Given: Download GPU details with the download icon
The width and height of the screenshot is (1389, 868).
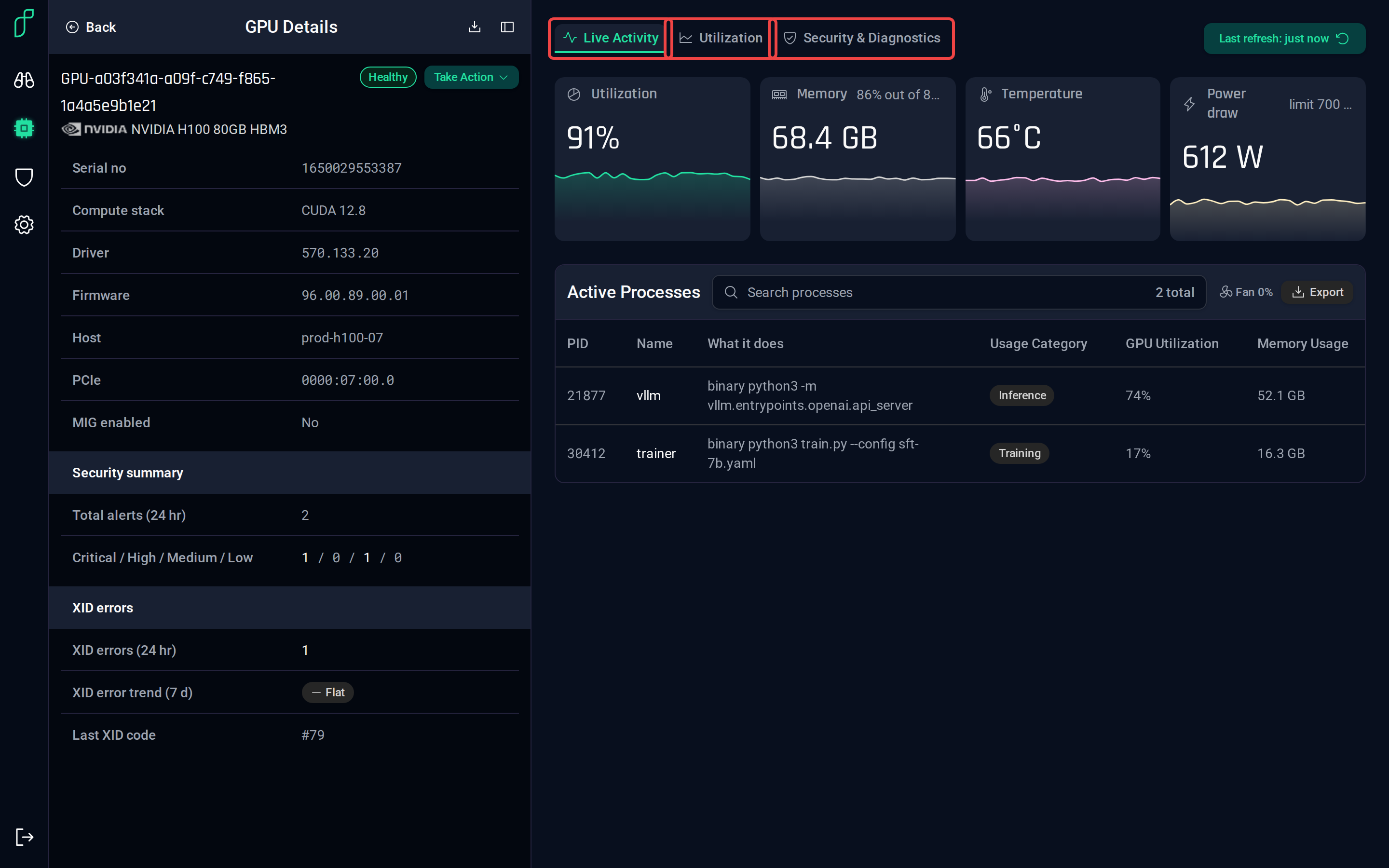Looking at the screenshot, I should pyautogui.click(x=474, y=27).
